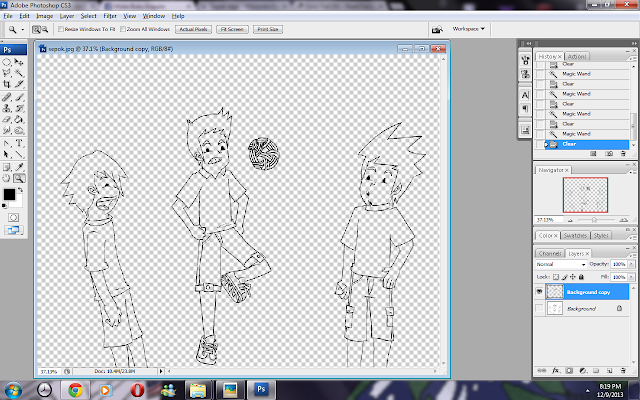Delete the current history state
The width and height of the screenshot is (640, 400).
point(623,154)
